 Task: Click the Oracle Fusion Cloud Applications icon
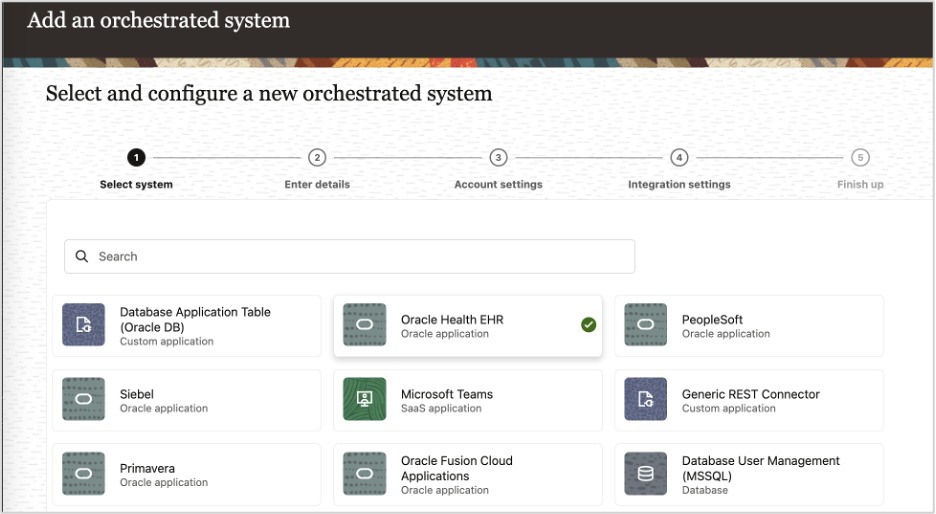coord(365,473)
